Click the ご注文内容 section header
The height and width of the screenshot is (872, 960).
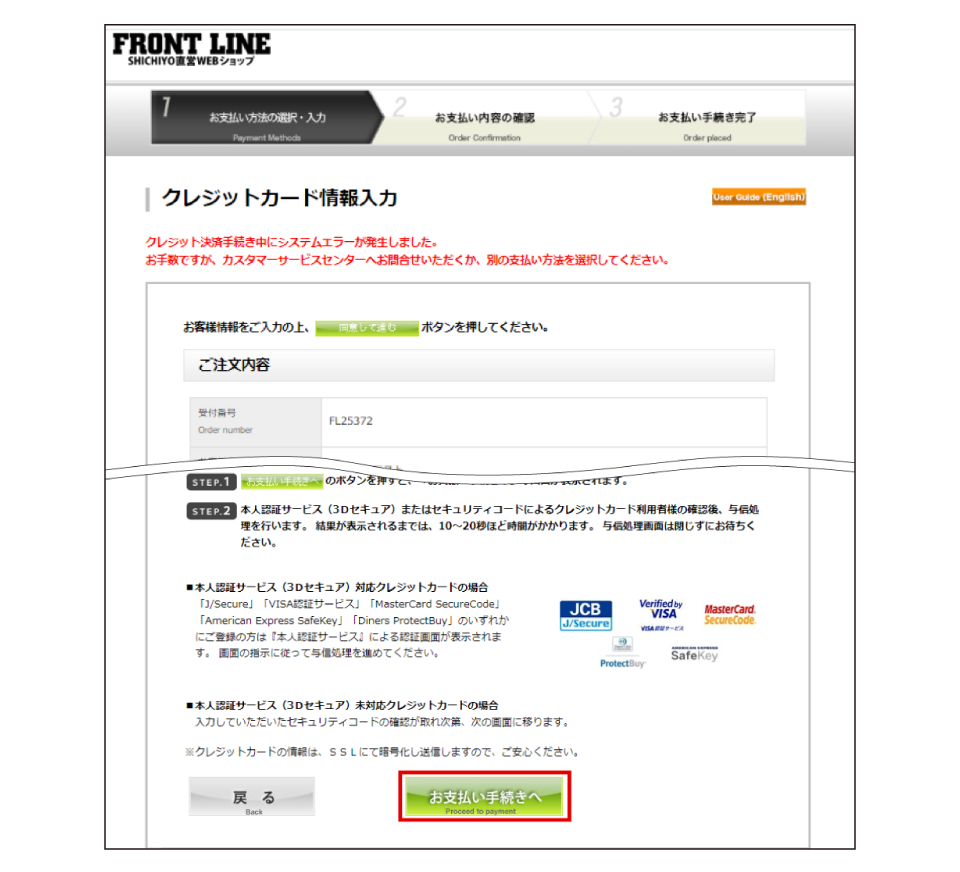click(479, 365)
